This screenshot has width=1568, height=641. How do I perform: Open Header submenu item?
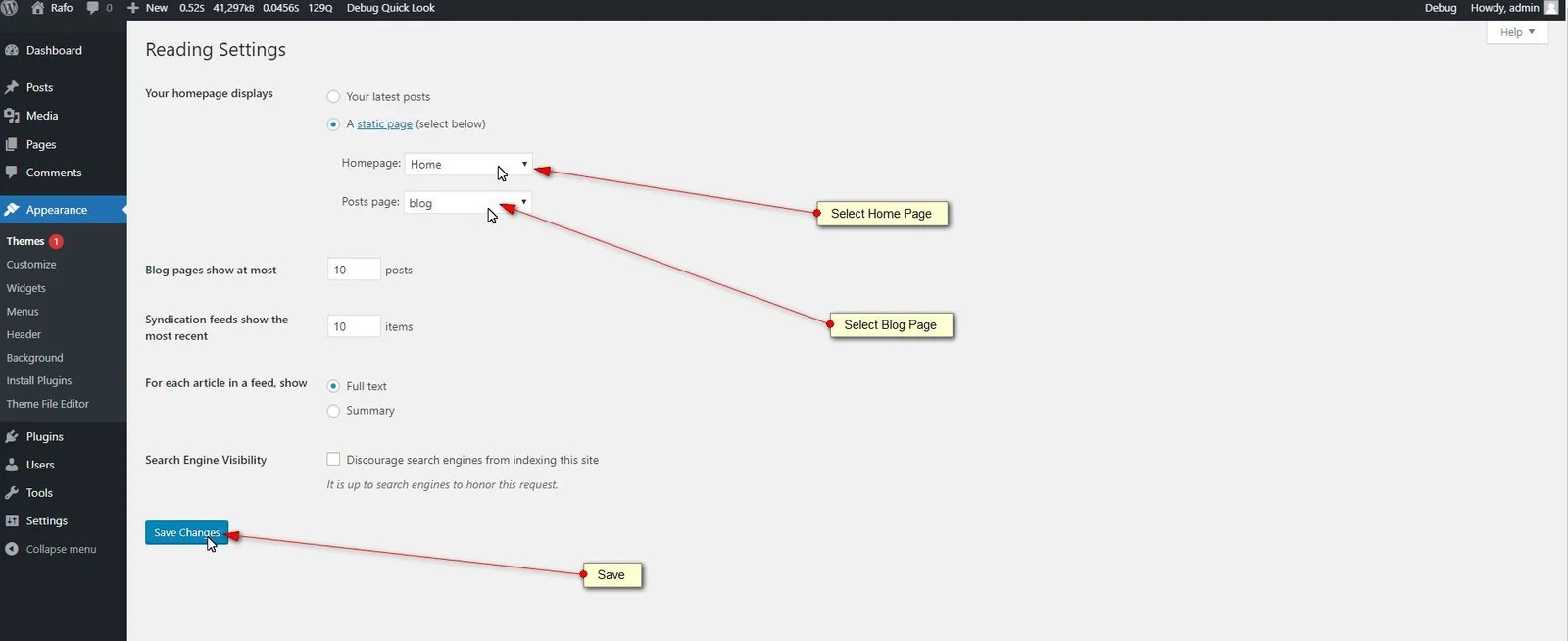pyautogui.click(x=24, y=334)
